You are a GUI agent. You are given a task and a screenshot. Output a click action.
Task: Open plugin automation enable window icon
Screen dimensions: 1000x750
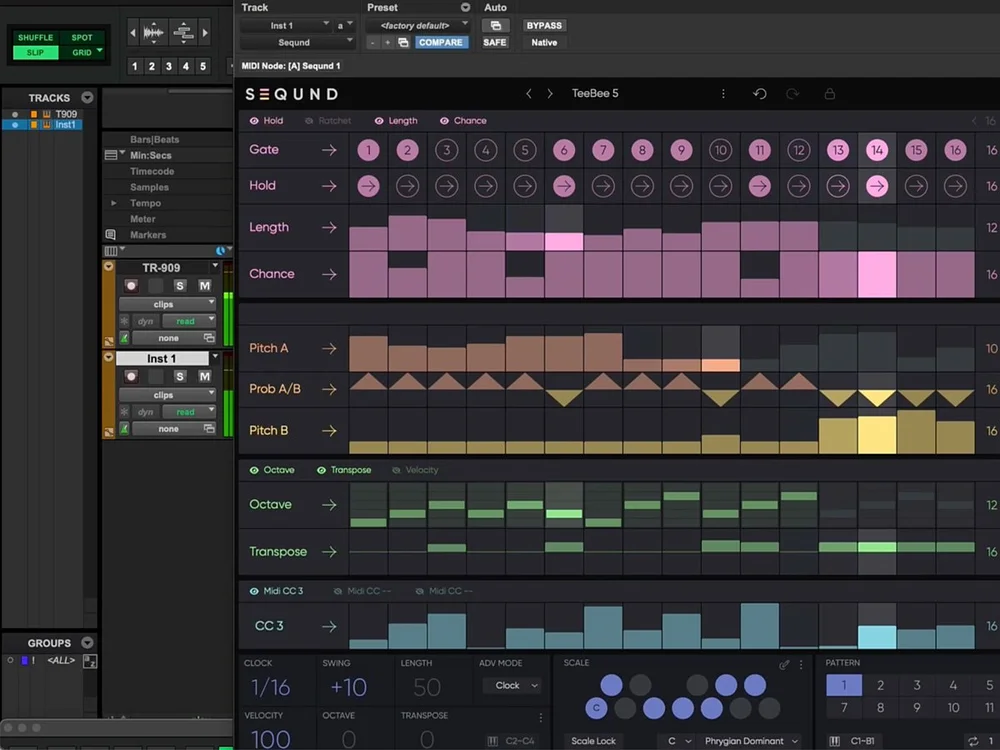click(x=495, y=26)
